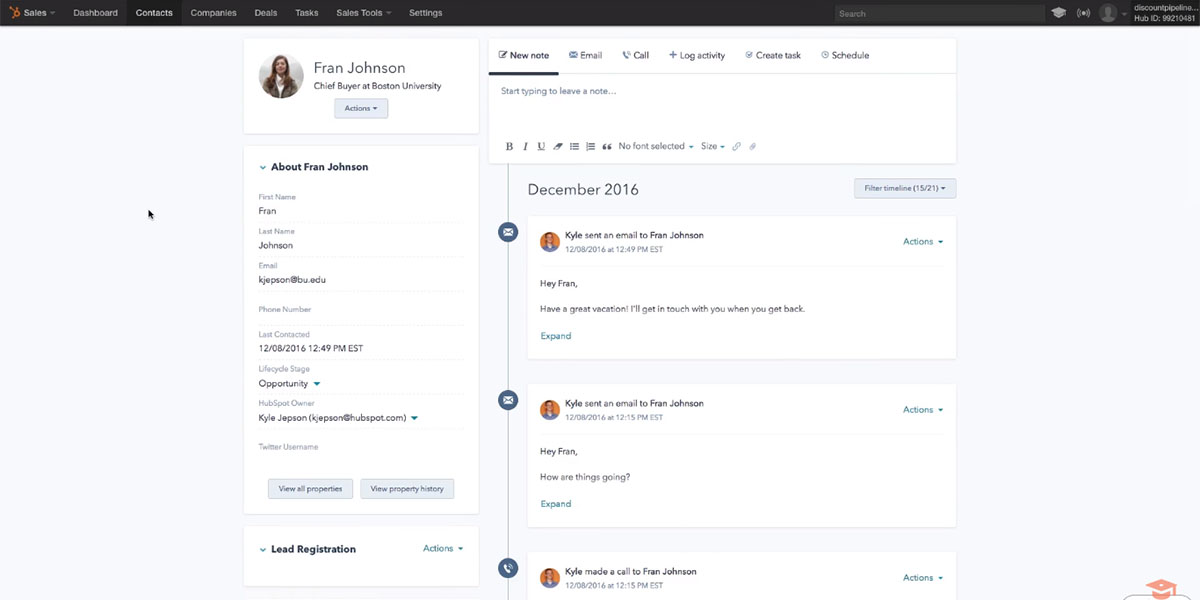Click View property history button
This screenshot has width=1200, height=600.
pos(407,489)
